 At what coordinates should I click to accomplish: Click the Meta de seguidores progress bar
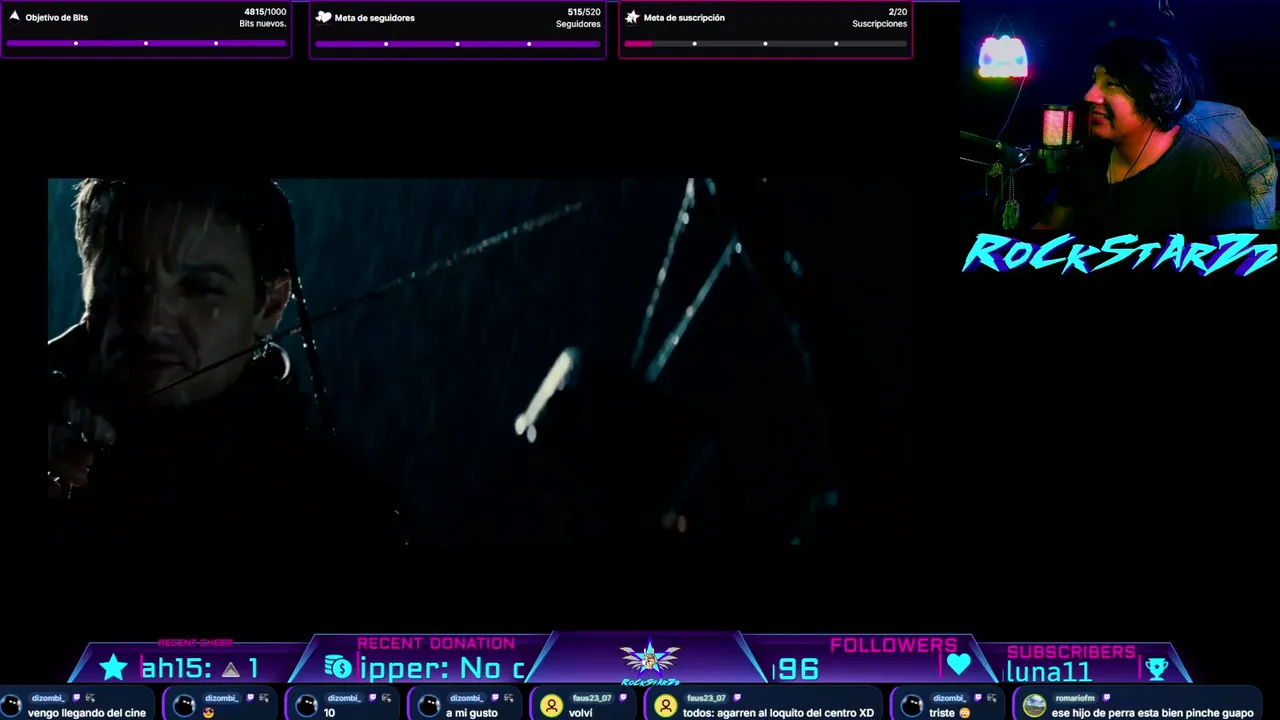[457, 43]
